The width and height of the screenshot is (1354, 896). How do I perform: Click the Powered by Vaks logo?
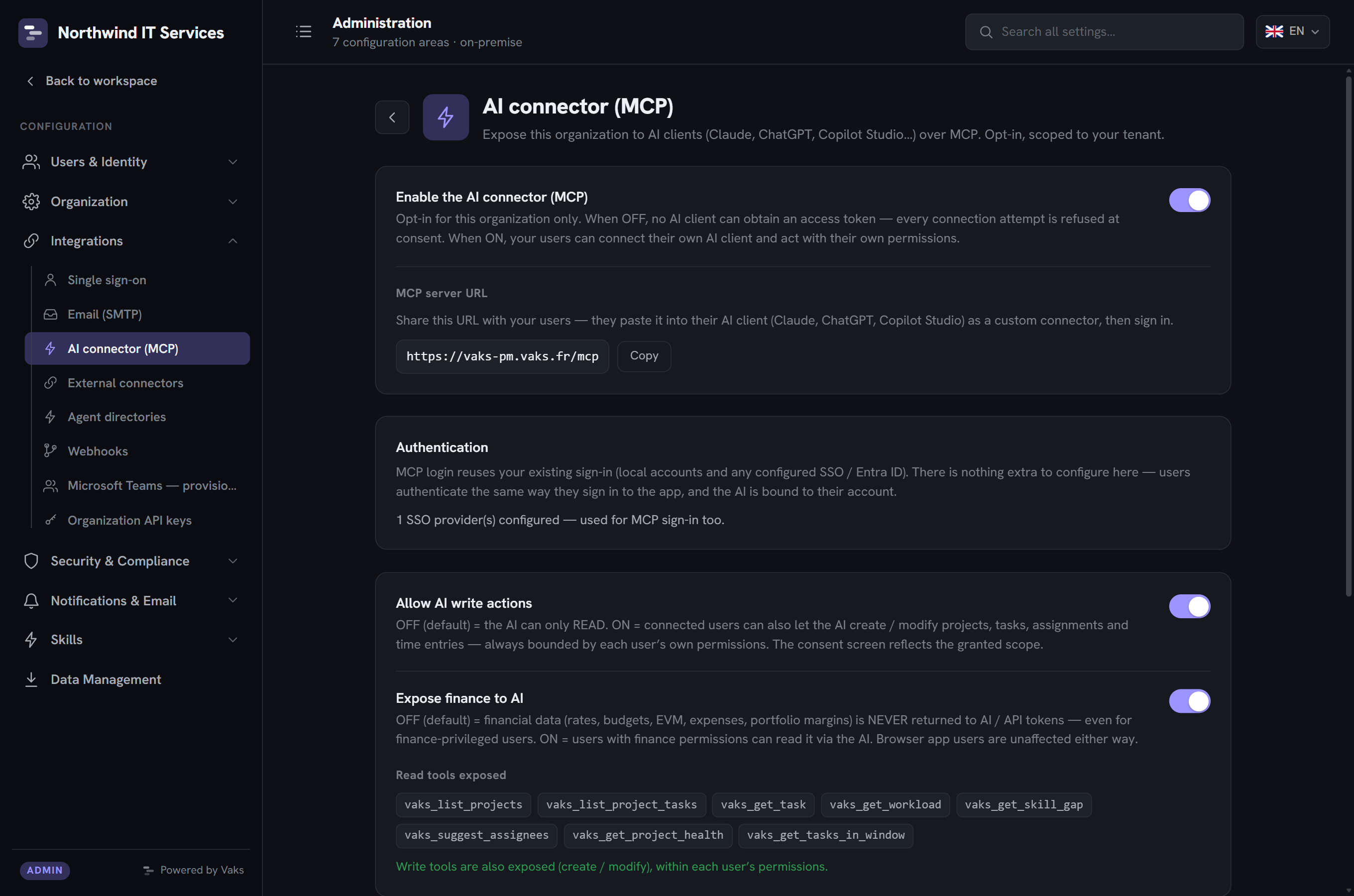pyautogui.click(x=148, y=870)
